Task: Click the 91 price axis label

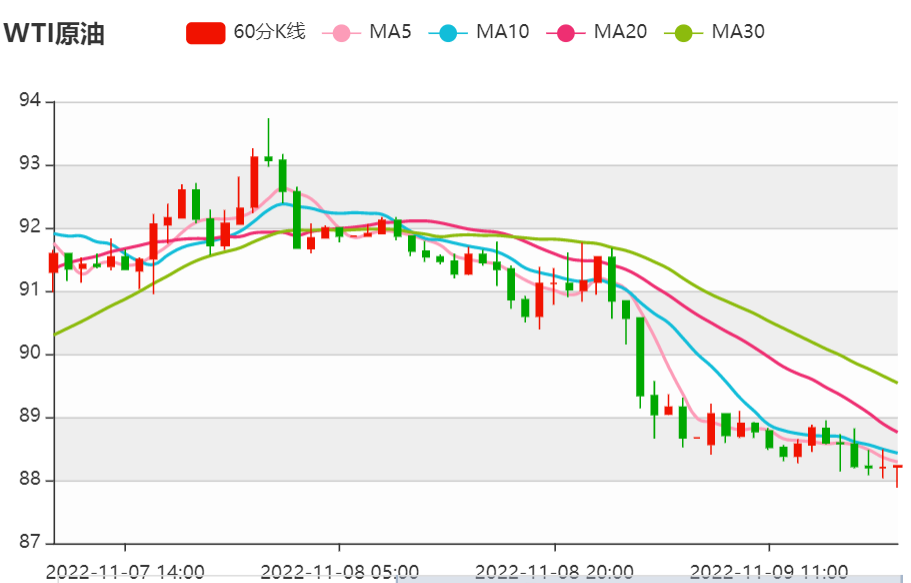Action: [30, 290]
